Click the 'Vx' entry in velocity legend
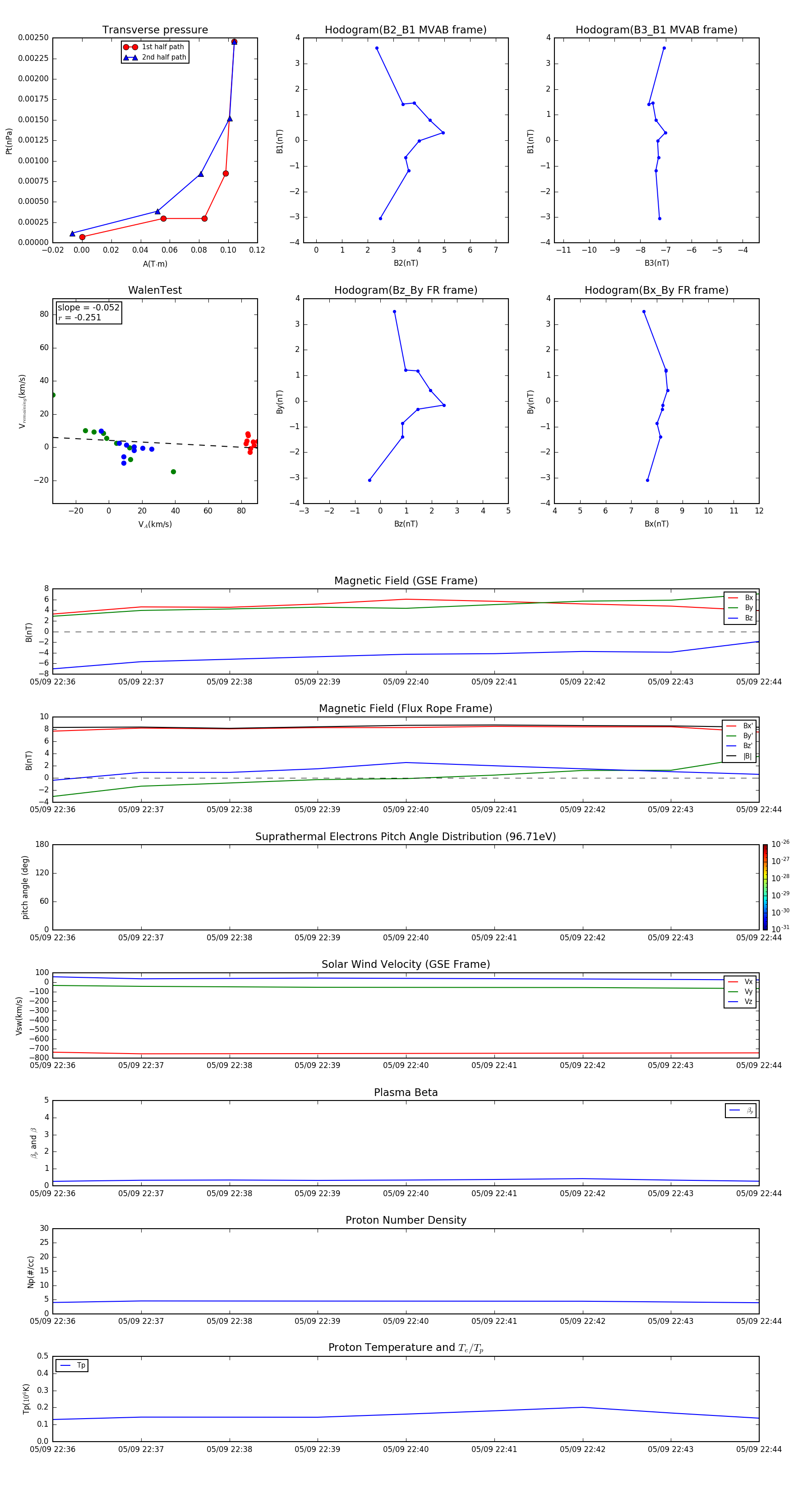This screenshot has height=1489, width=812. click(740, 981)
